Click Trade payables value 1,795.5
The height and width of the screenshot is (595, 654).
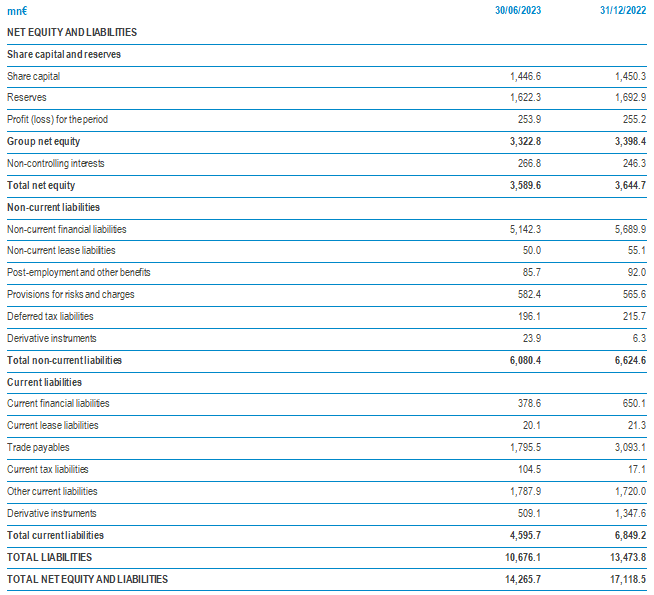point(525,447)
